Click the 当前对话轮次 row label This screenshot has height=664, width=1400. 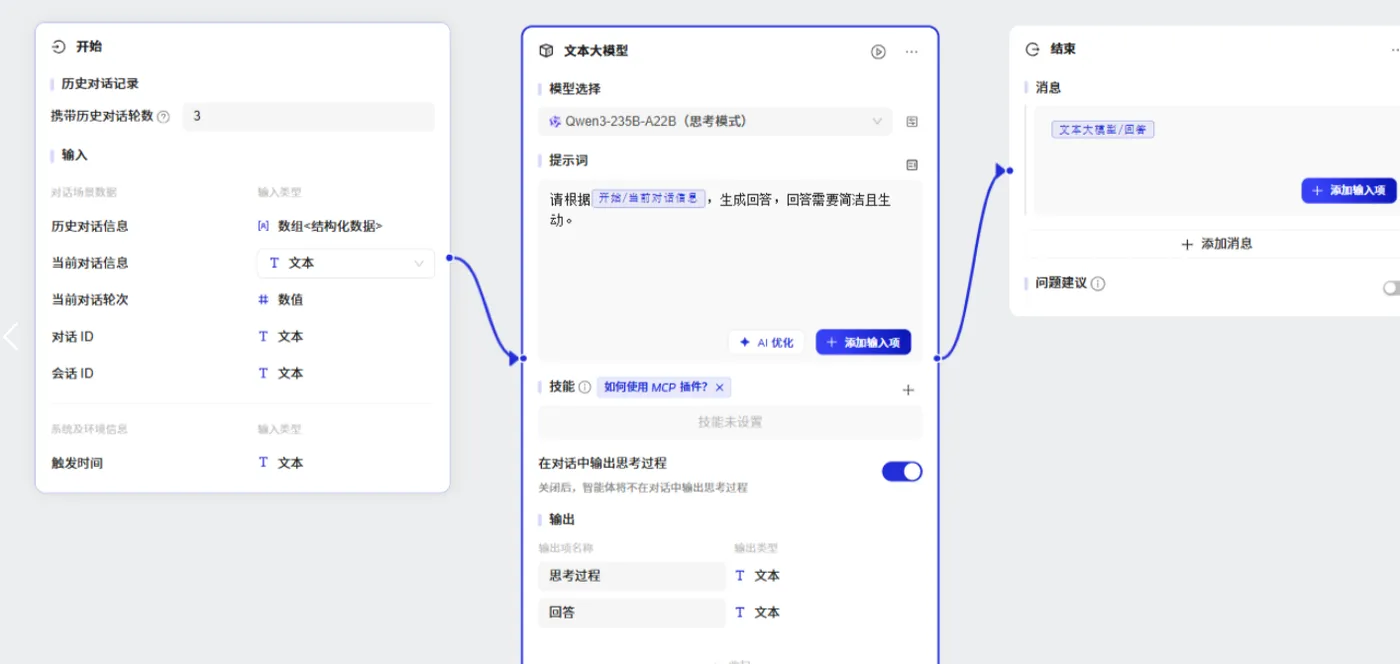(90, 299)
